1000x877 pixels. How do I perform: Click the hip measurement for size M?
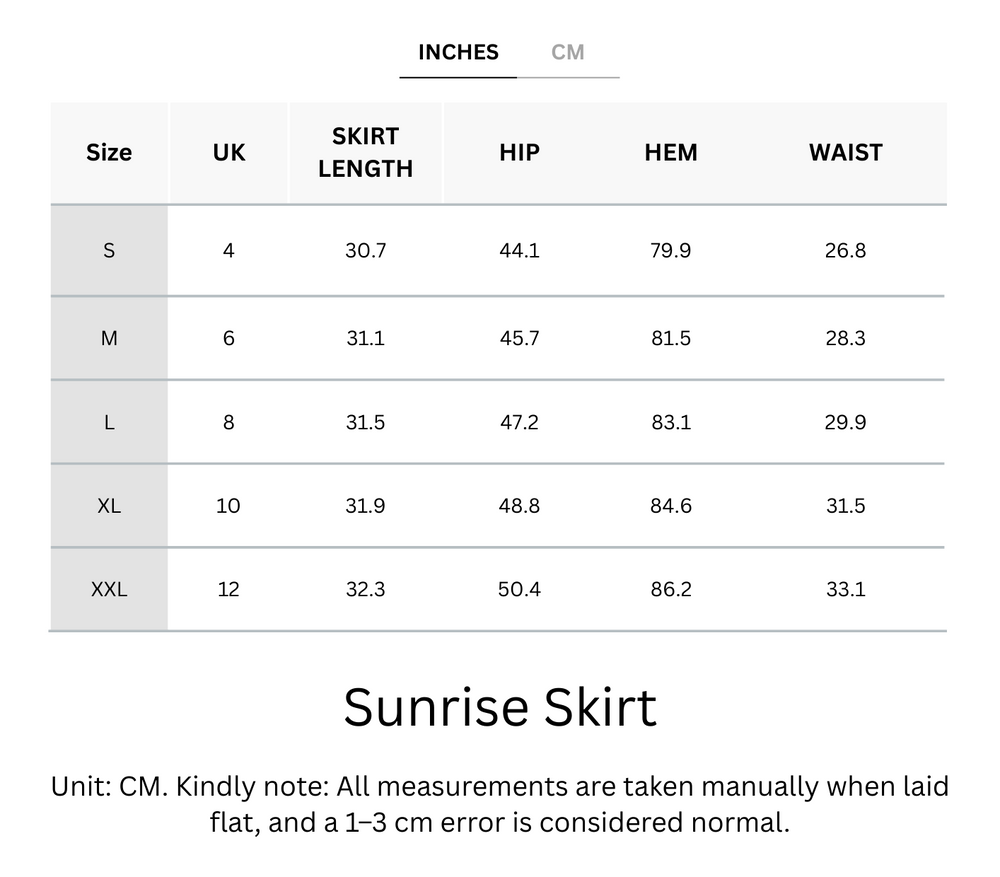(520, 338)
